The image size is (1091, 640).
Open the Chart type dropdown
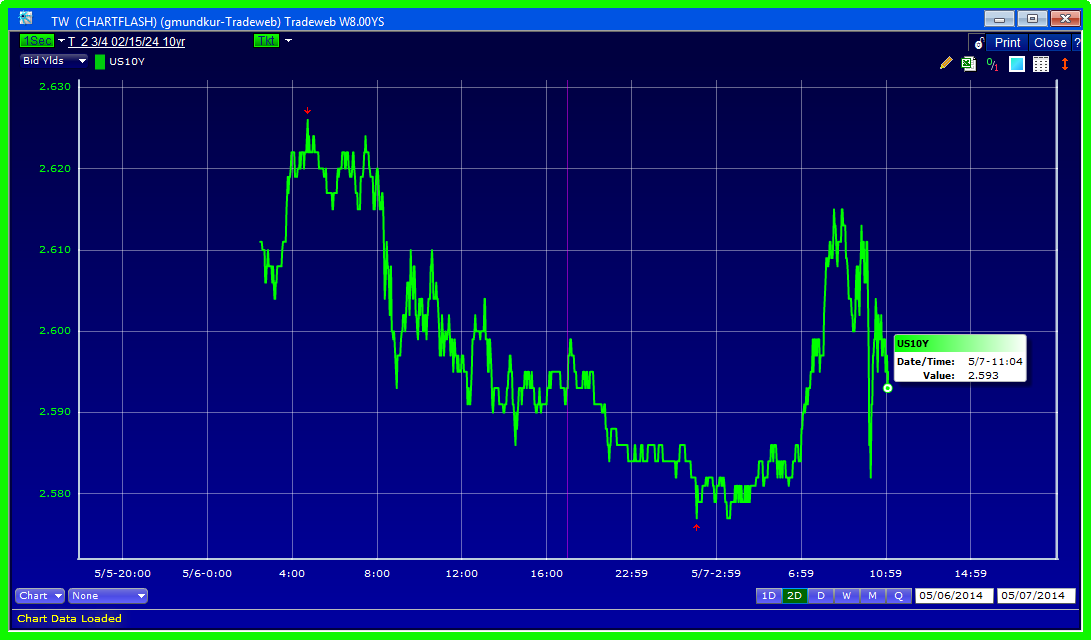(40, 596)
